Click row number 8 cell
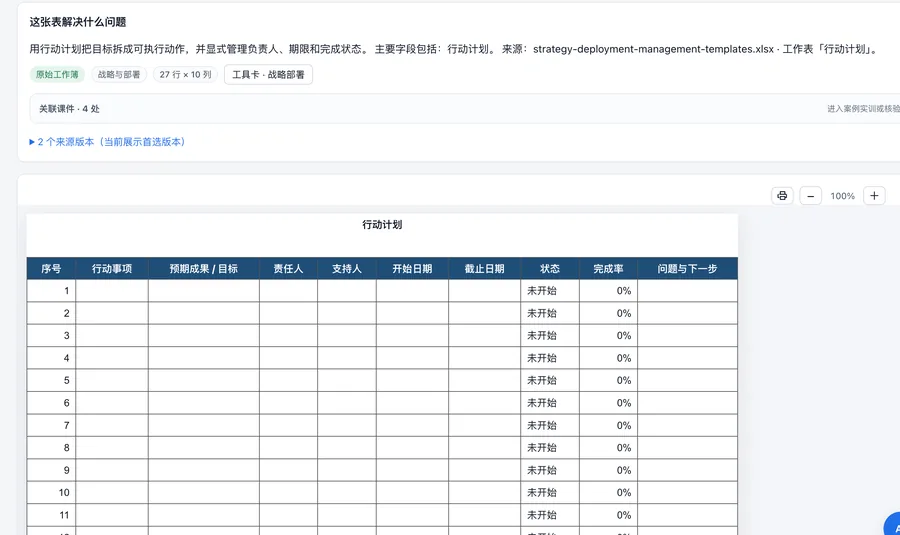The height and width of the screenshot is (535, 900). (51, 448)
